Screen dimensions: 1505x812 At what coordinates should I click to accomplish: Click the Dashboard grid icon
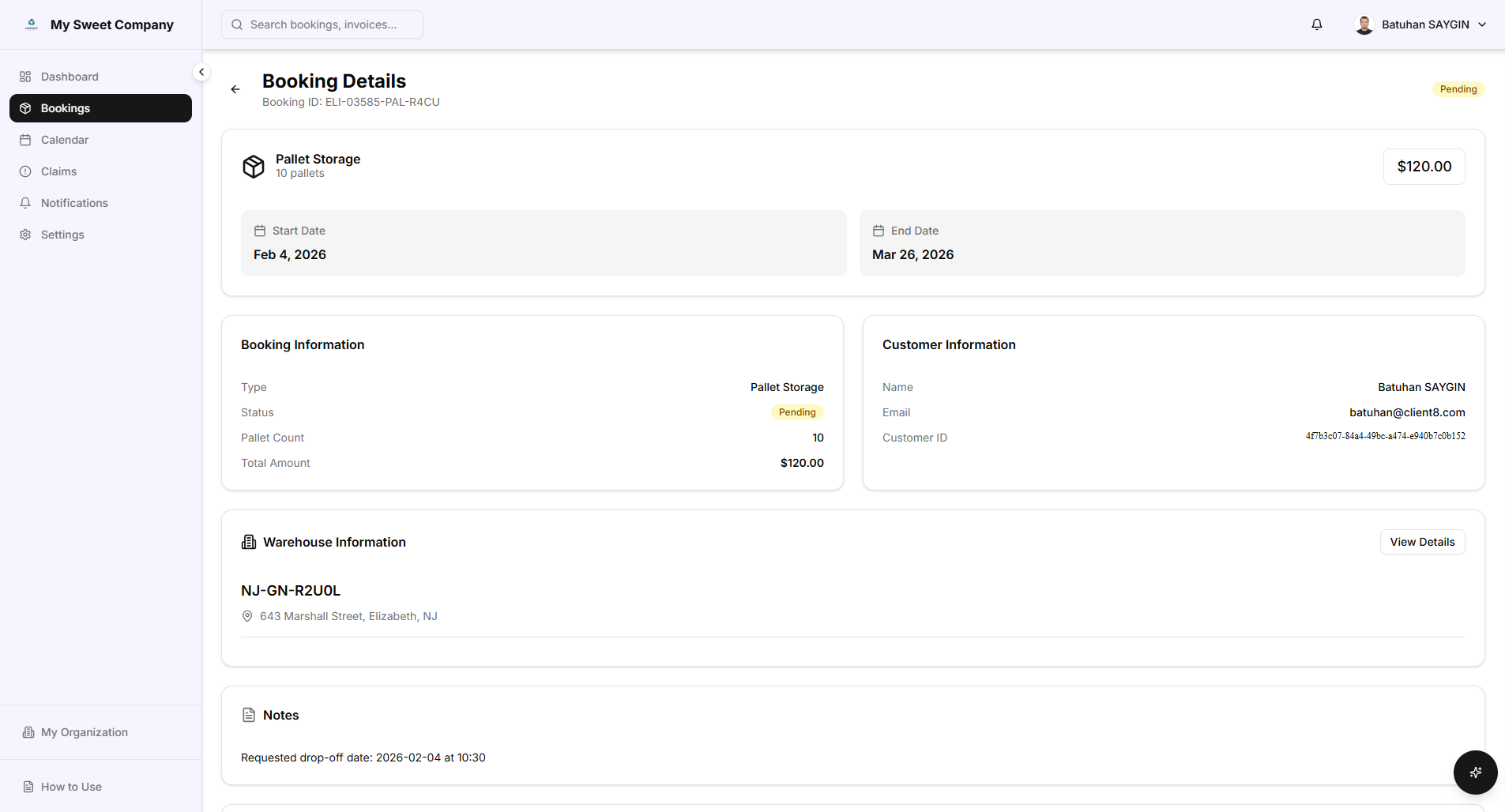click(25, 77)
